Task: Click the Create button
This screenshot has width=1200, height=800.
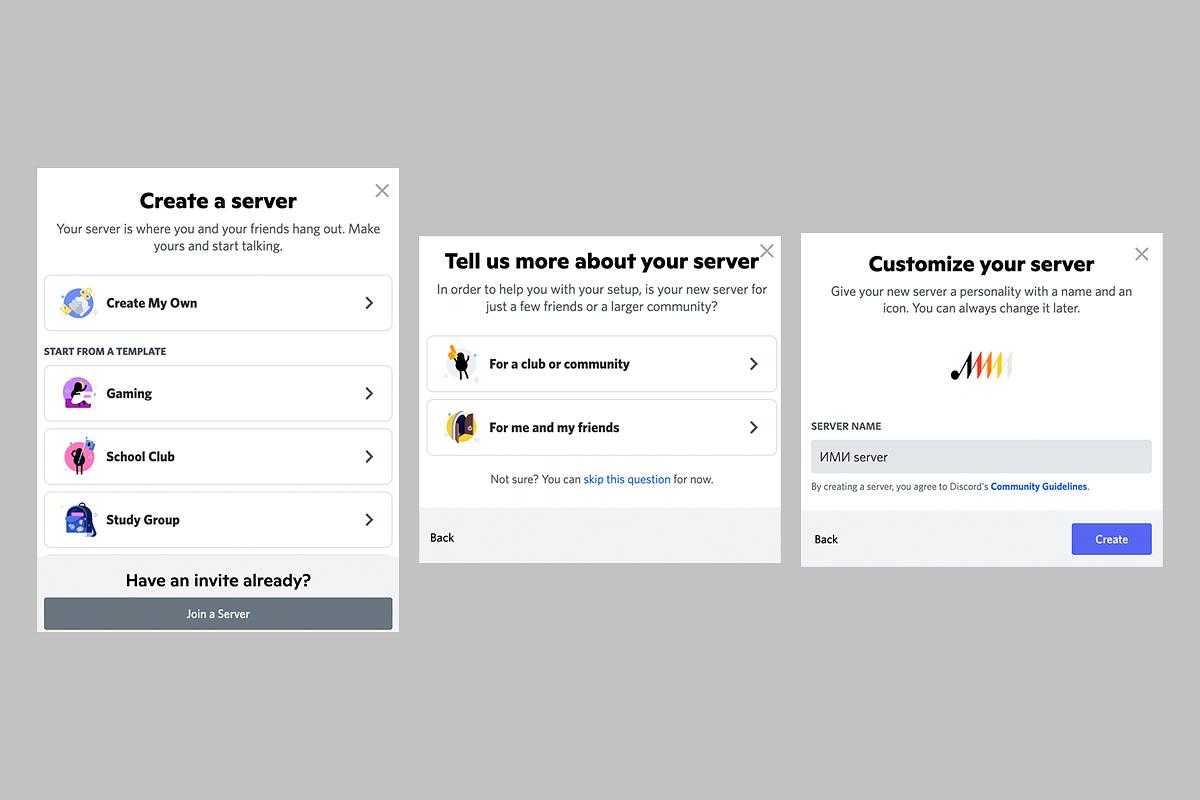Action: (1111, 539)
